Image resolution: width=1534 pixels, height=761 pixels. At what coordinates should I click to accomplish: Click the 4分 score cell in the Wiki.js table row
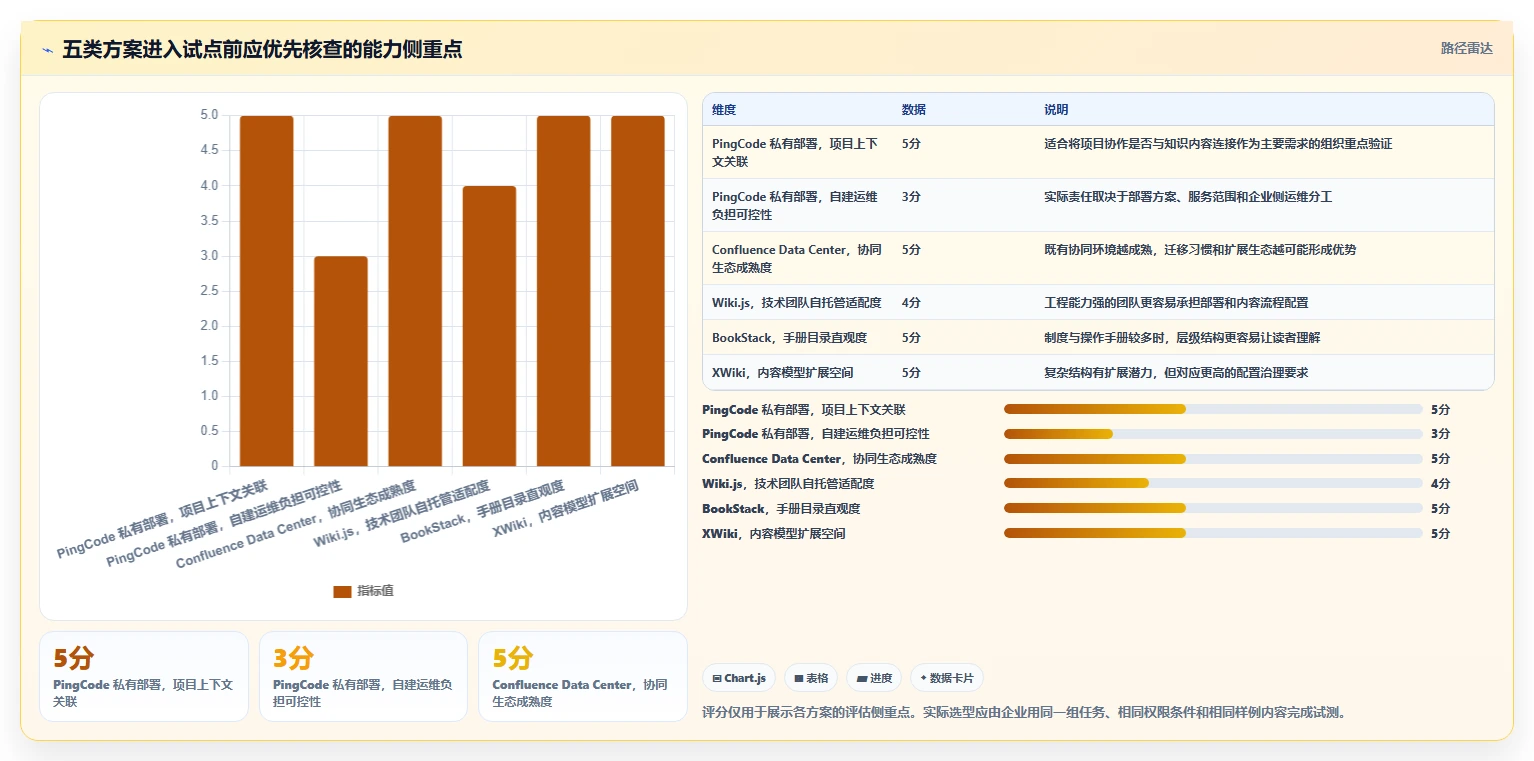[x=911, y=302]
